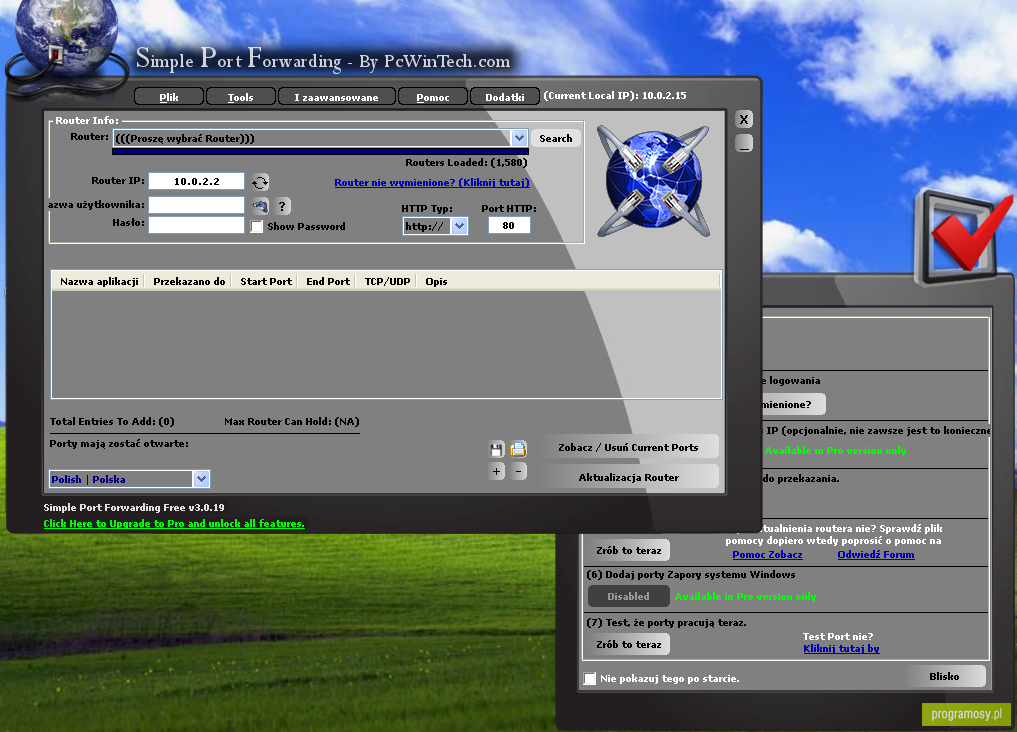Click the 'mienione?' button in wizard window

coord(793,405)
